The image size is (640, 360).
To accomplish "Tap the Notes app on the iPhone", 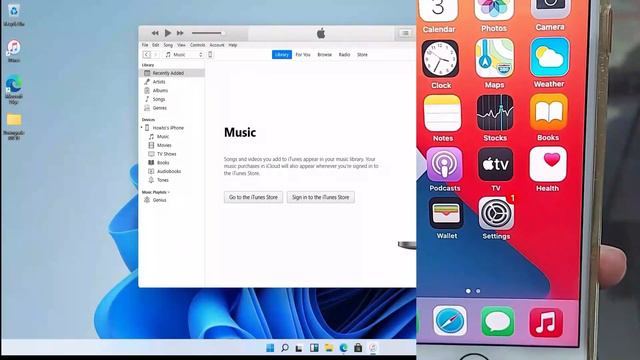I will [442, 113].
